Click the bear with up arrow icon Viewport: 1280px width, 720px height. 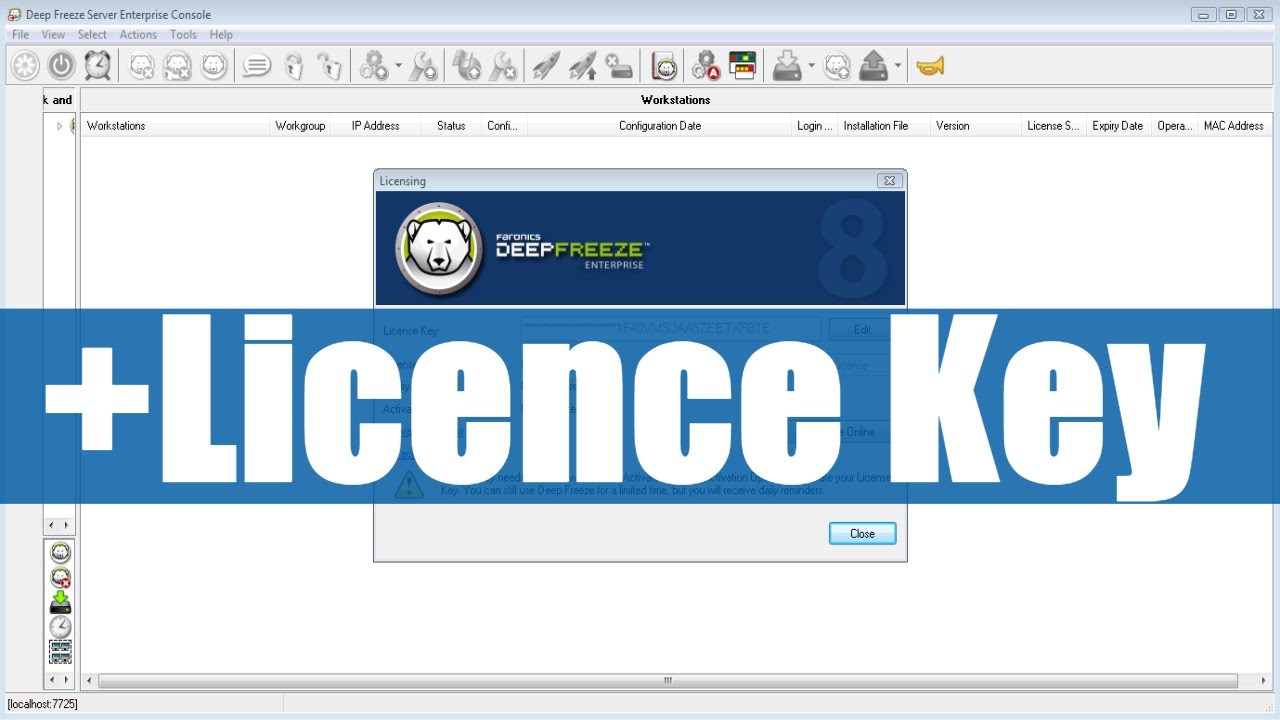point(837,66)
